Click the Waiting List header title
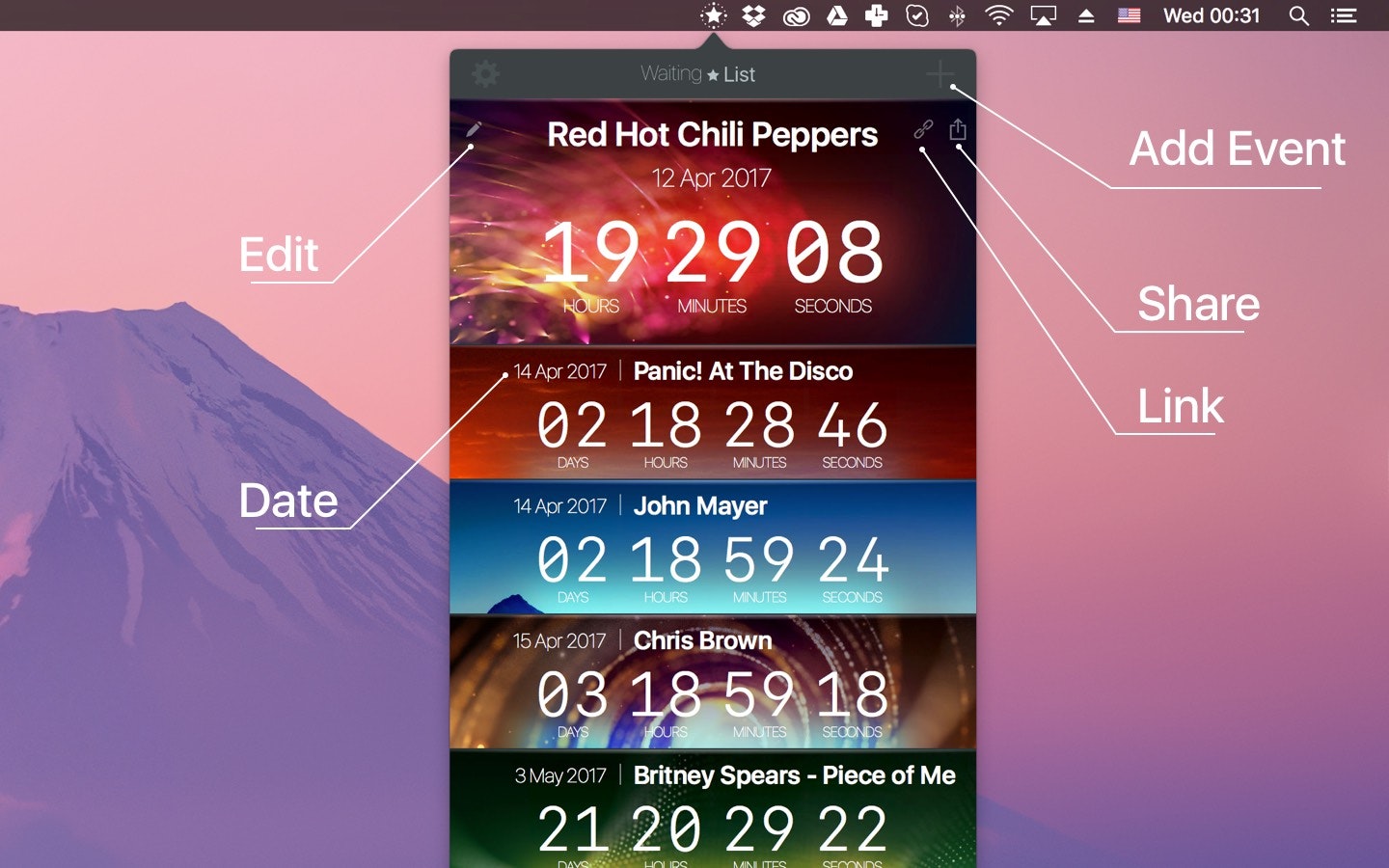Screen dimensions: 1389x868 (x=698, y=74)
